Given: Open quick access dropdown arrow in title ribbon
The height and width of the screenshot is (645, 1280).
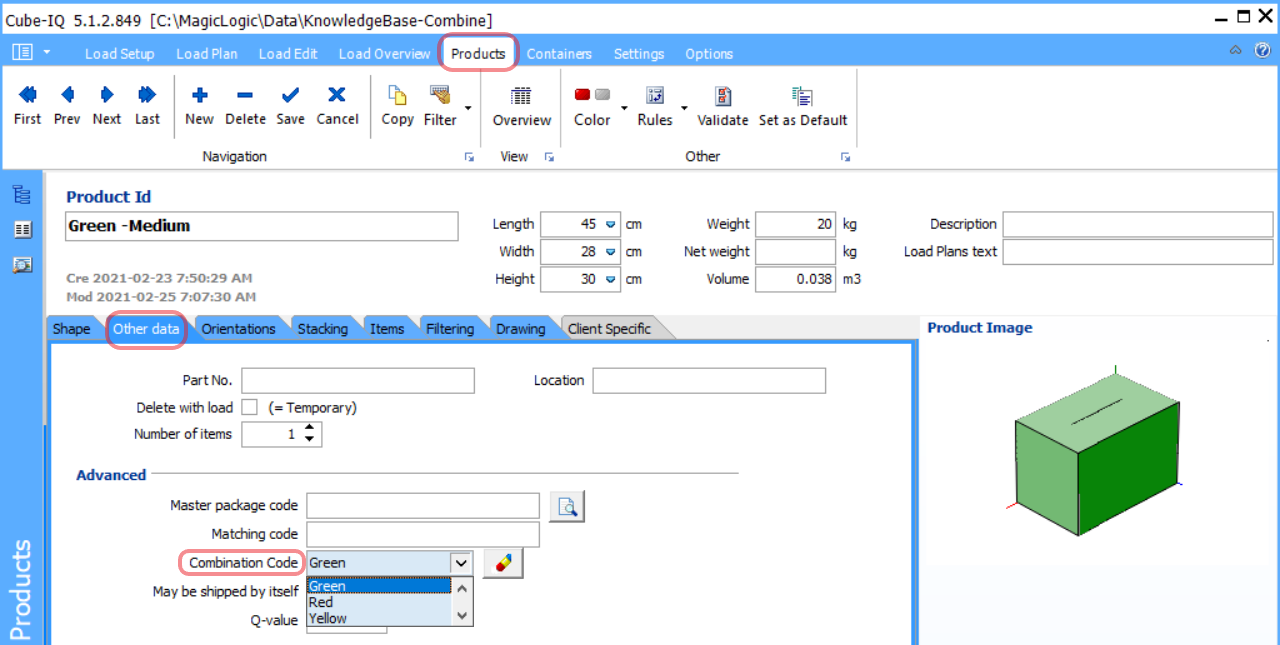Looking at the screenshot, I should (x=47, y=52).
